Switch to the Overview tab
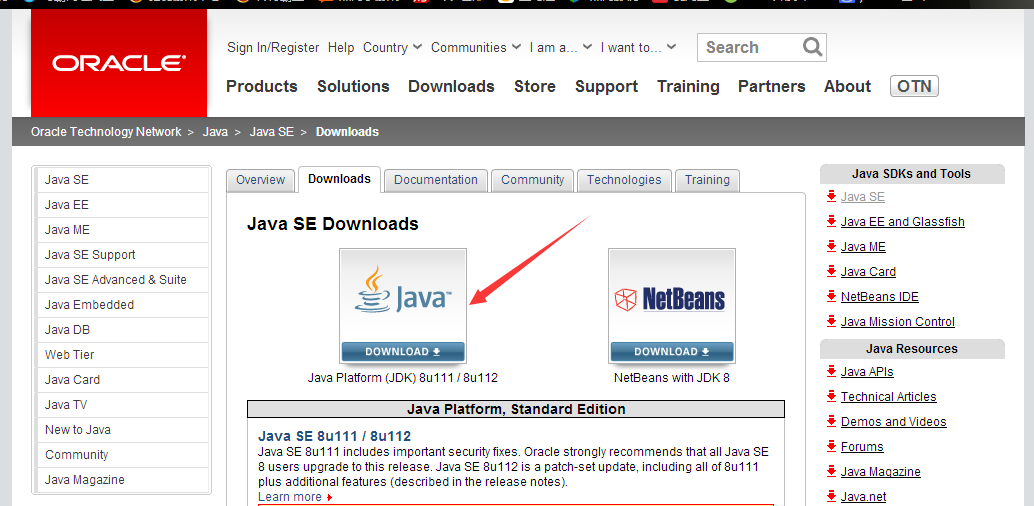1034x506 pixels. 260,180
